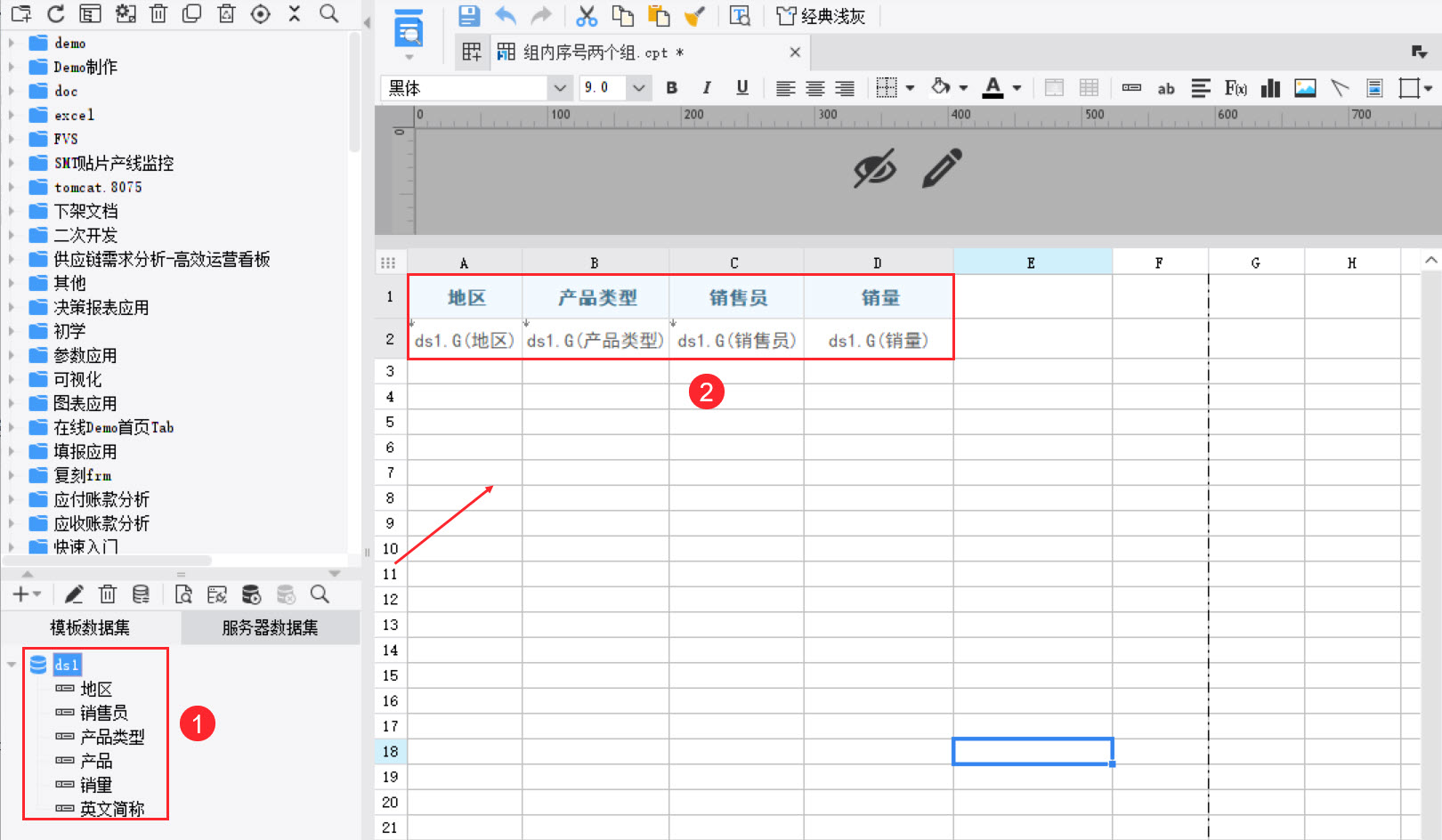Click the pencil edit icon in parameter pane
The width and height of the screenshot is (1442, 840).
pos(942,168)
